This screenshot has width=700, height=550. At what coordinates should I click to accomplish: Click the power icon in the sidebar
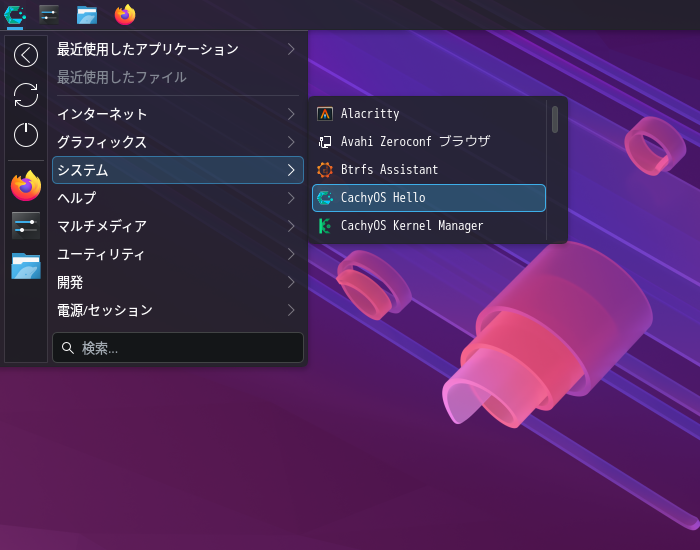[x=26, y=135]
